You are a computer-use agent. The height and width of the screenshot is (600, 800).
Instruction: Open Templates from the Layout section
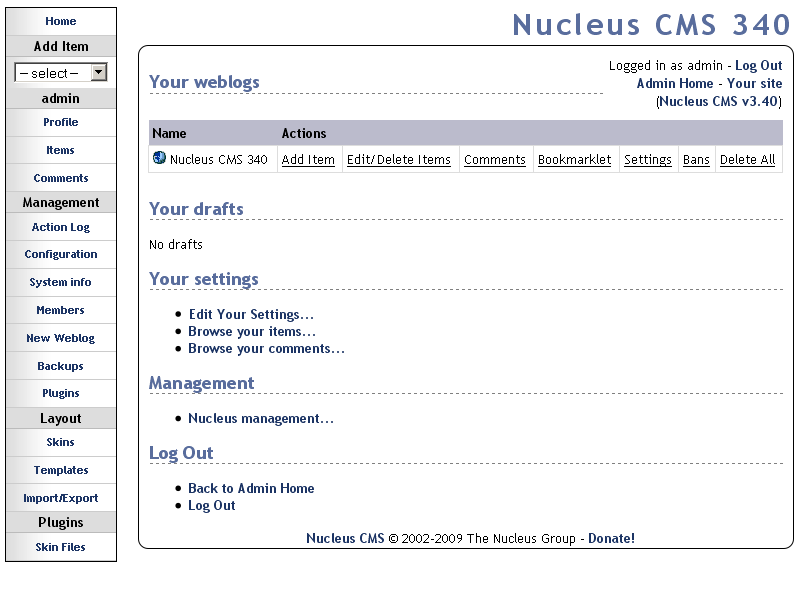click(60, 470)
